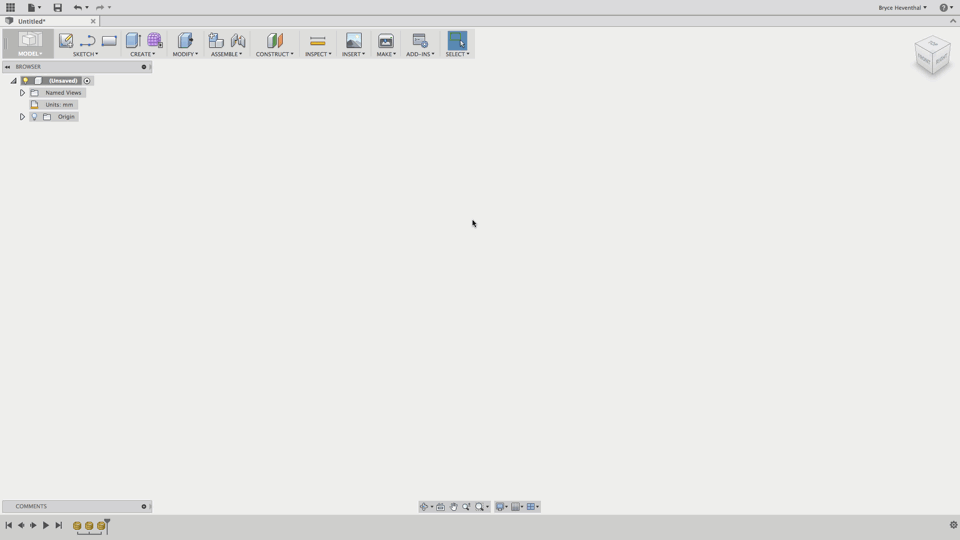Open the MAKE menu

point(386,54)
